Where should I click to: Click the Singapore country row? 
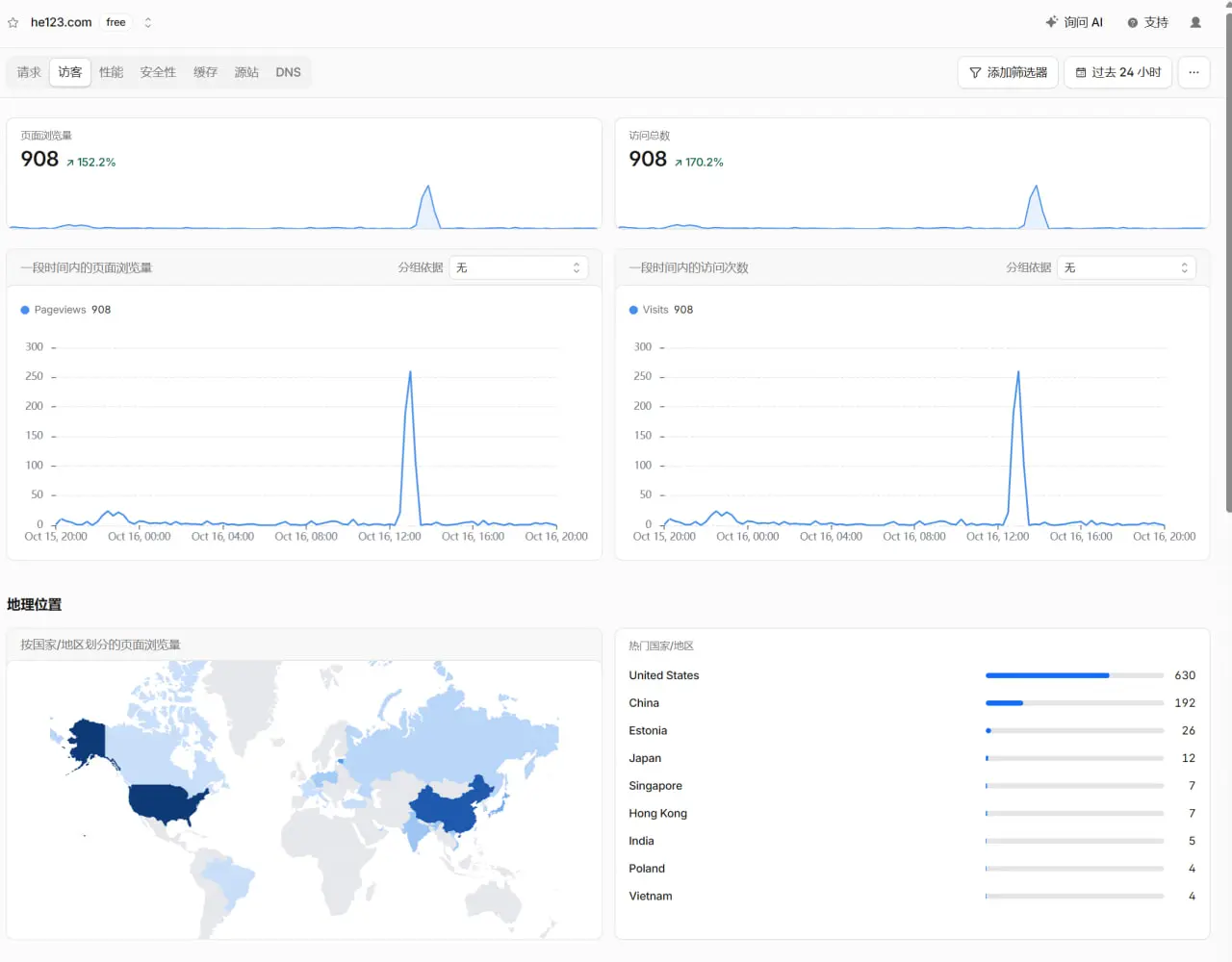tap(912, 786)
